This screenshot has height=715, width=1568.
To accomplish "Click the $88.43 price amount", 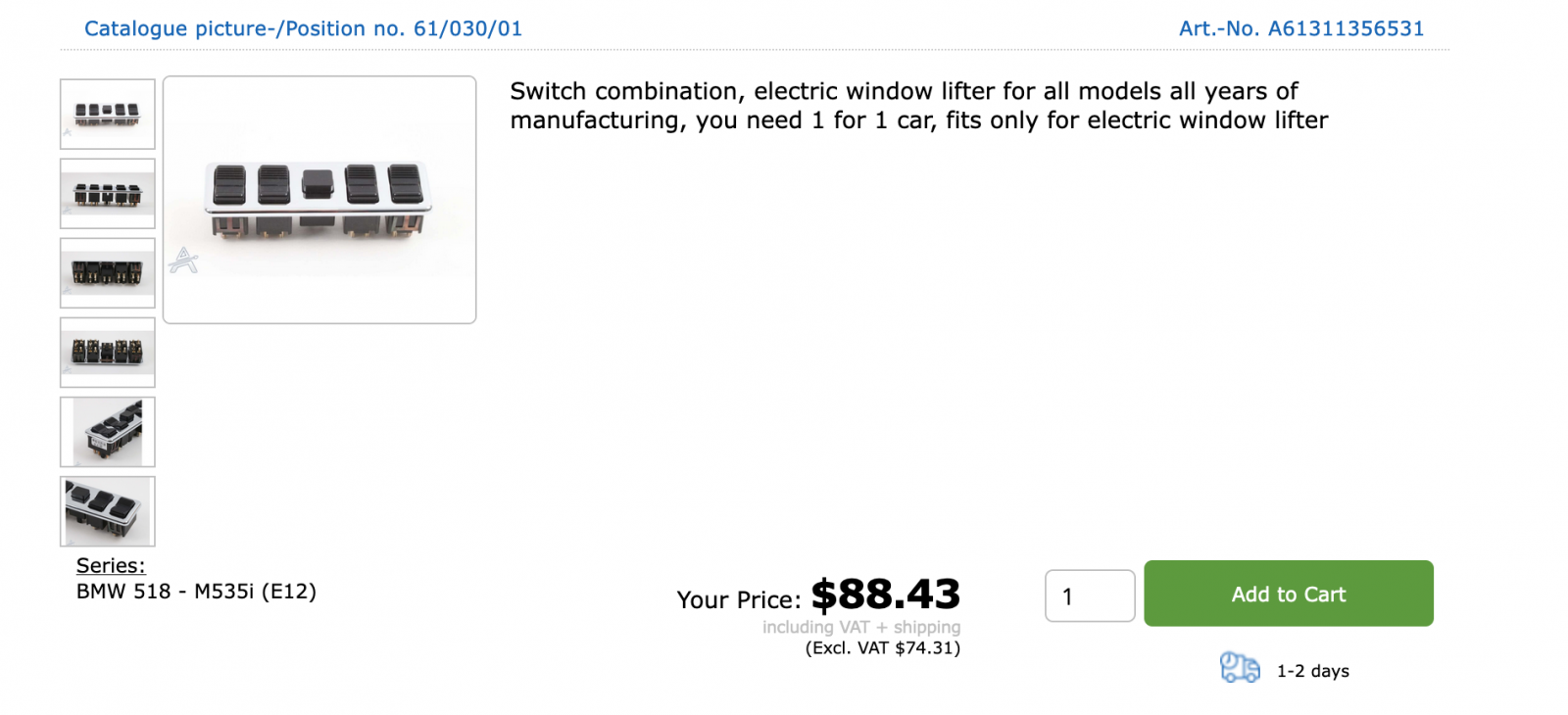I will click(x=885, y=595).
